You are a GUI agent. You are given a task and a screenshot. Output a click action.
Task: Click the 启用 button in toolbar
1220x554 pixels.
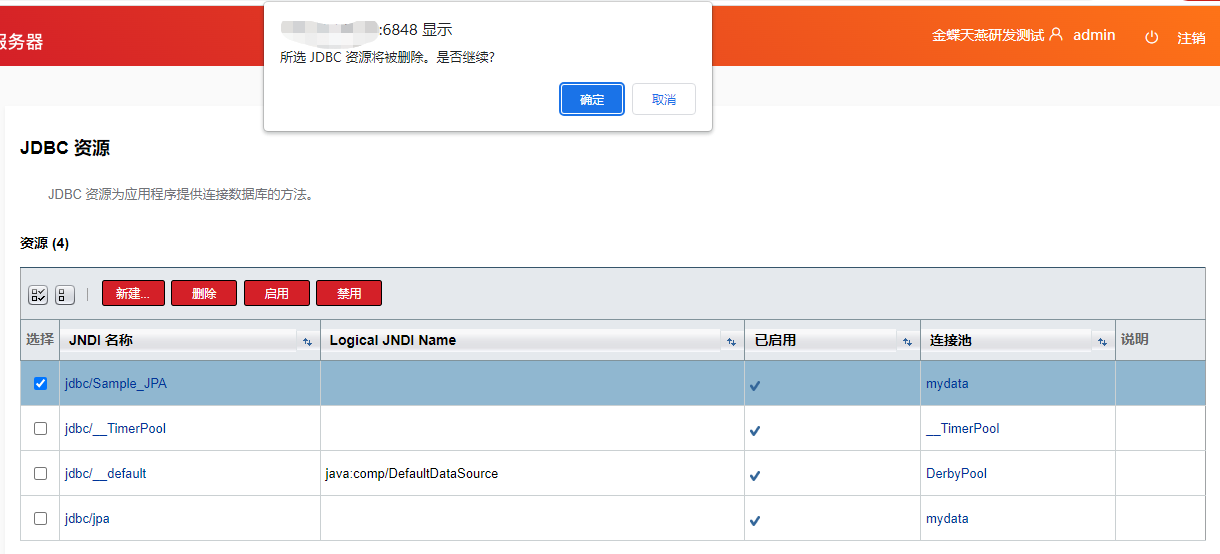click(x=276, y=294)
